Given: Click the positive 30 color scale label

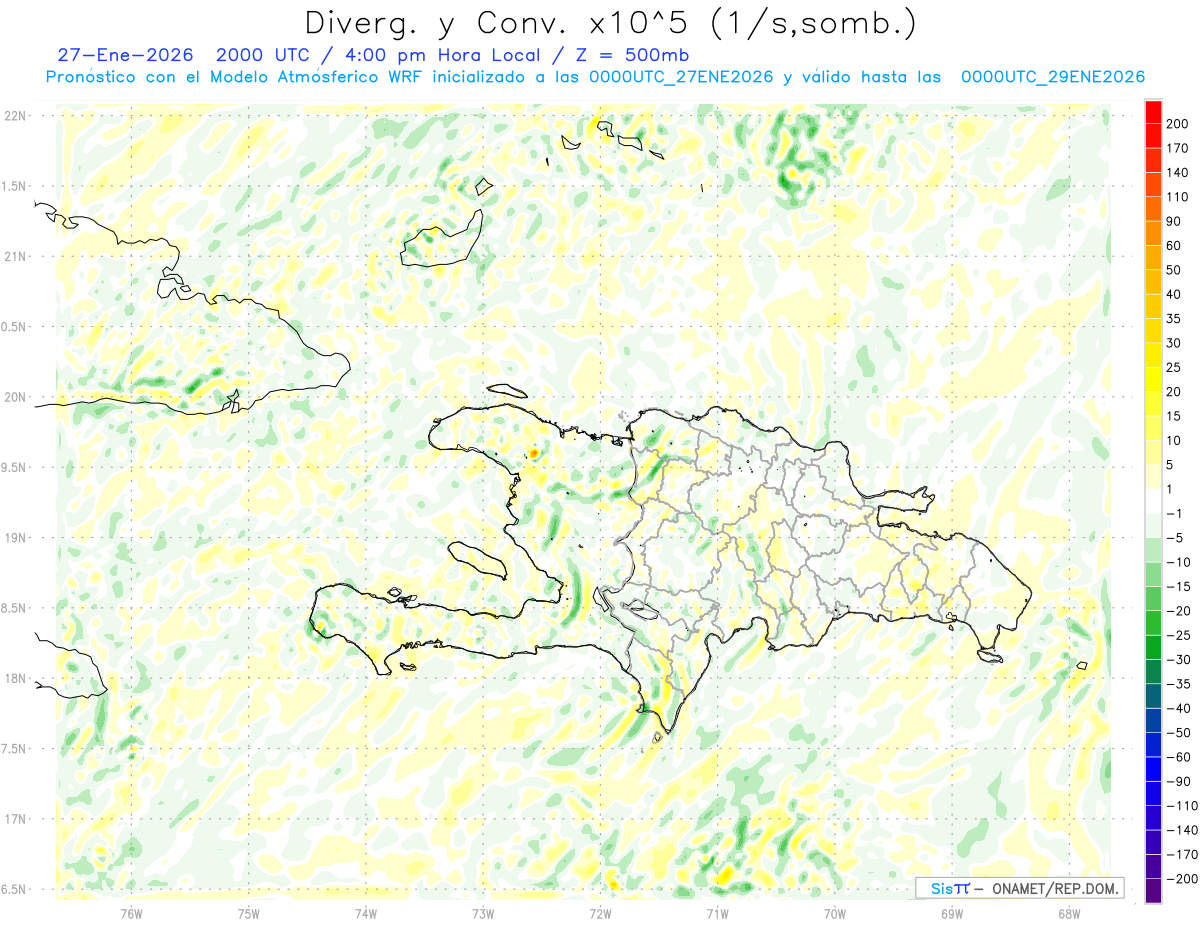Looking at the screenshot, I should (1174, 343).
